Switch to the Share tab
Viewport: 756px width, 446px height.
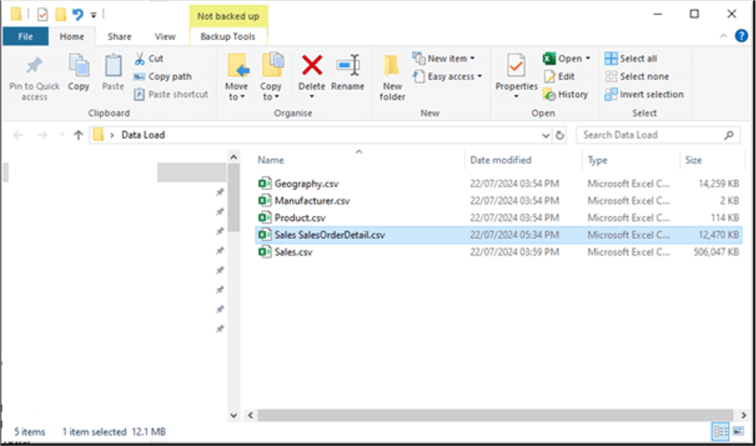120,37
